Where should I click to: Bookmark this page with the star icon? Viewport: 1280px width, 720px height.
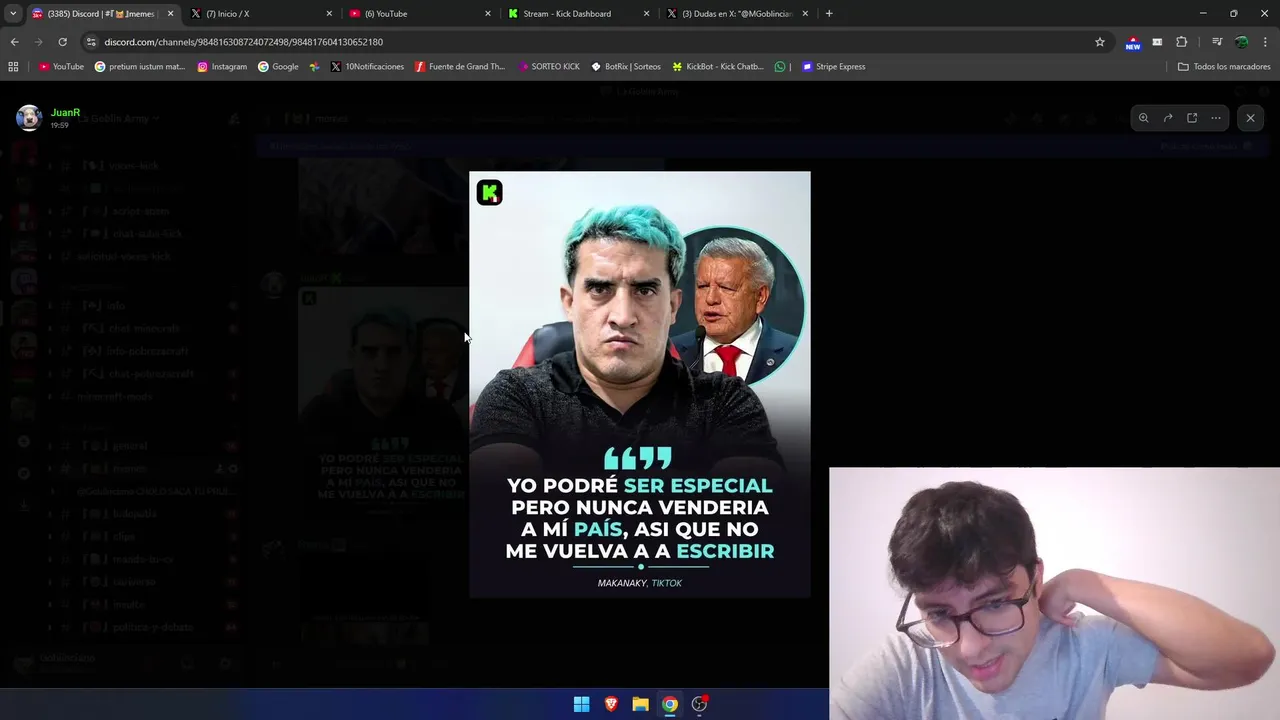pos(1100,42)
